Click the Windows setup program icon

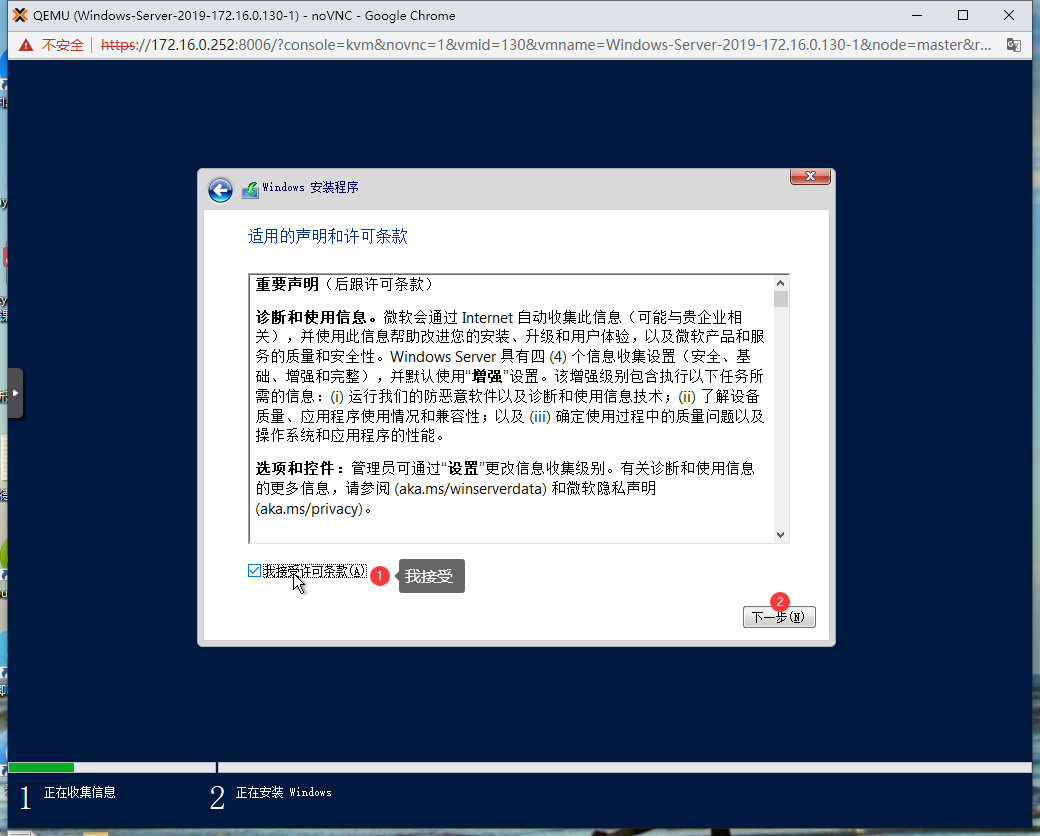(250, 189)
